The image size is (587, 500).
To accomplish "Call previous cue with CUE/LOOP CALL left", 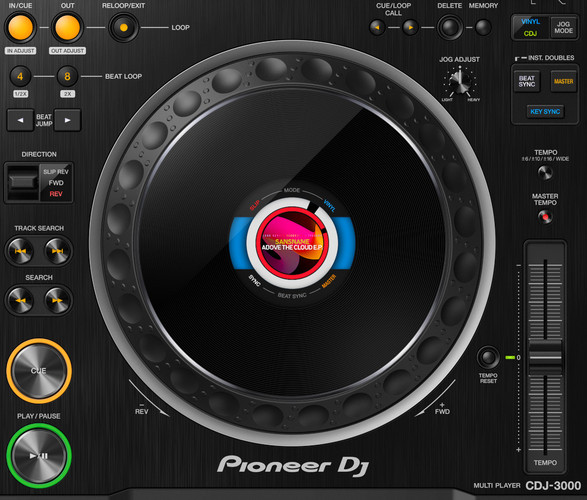I will click(x=377, y=27).
